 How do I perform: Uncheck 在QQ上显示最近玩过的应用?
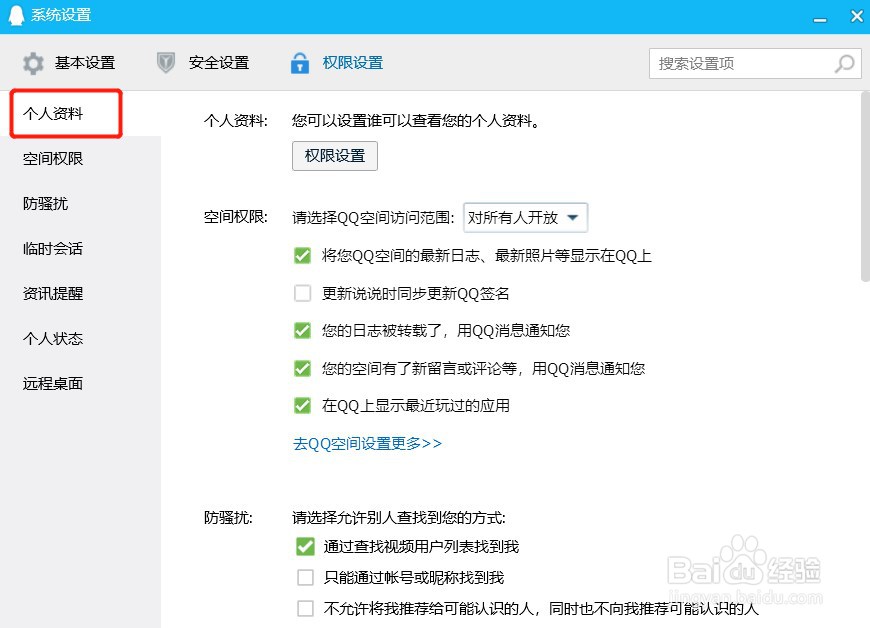tap(302, 406)
